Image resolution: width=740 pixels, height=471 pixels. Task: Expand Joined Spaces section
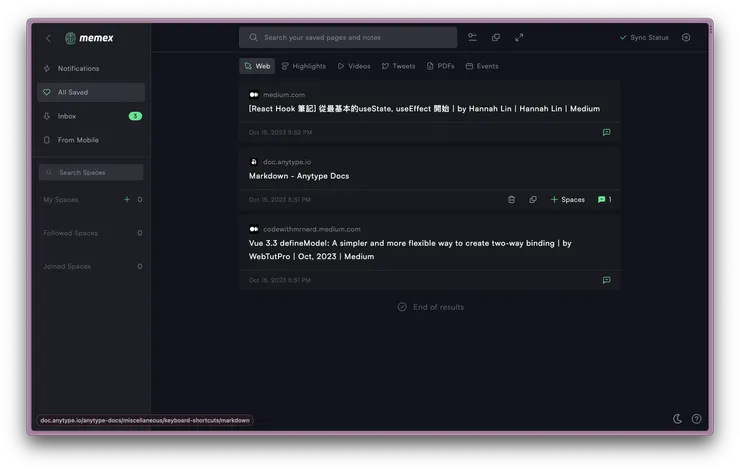point(67,267)
